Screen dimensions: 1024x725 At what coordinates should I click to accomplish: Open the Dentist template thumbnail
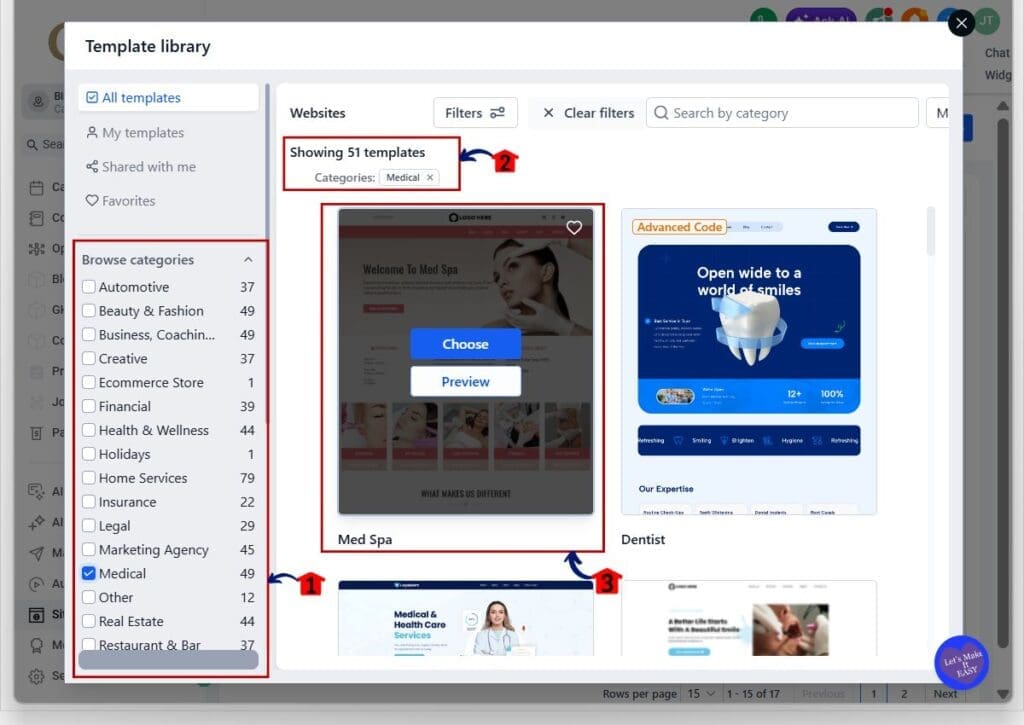tap(748, 361)
